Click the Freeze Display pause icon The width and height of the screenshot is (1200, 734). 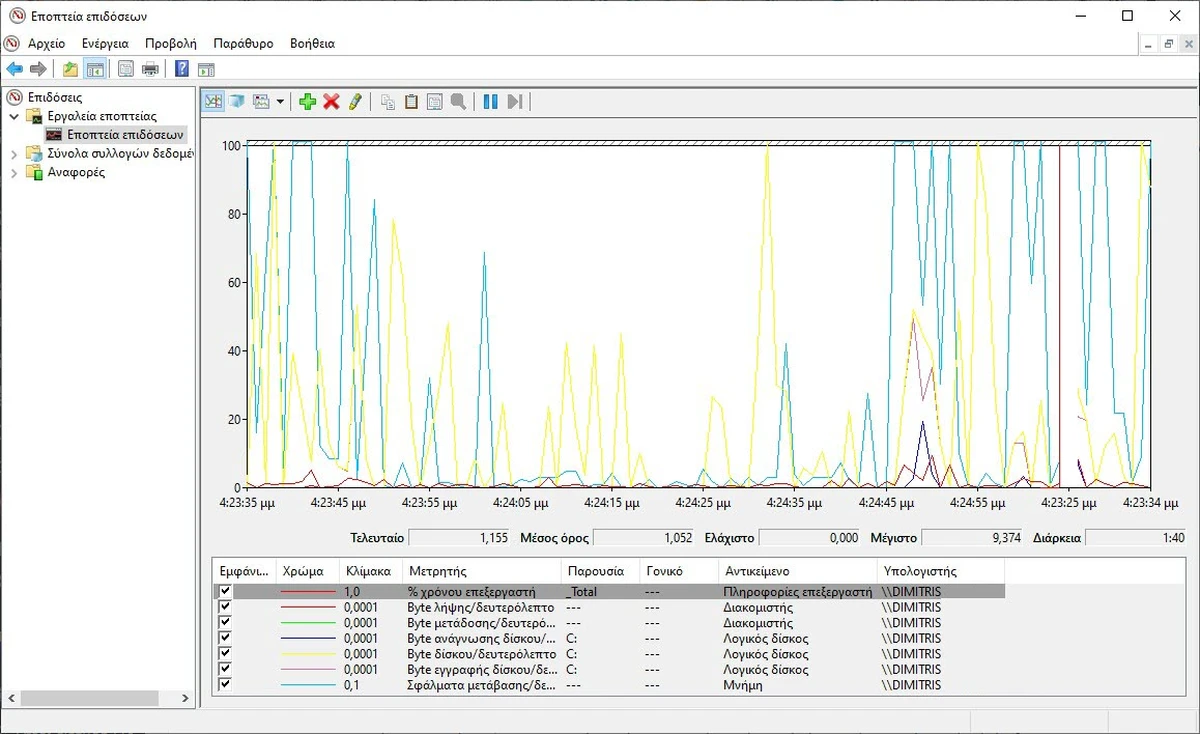tap(489, 101)
